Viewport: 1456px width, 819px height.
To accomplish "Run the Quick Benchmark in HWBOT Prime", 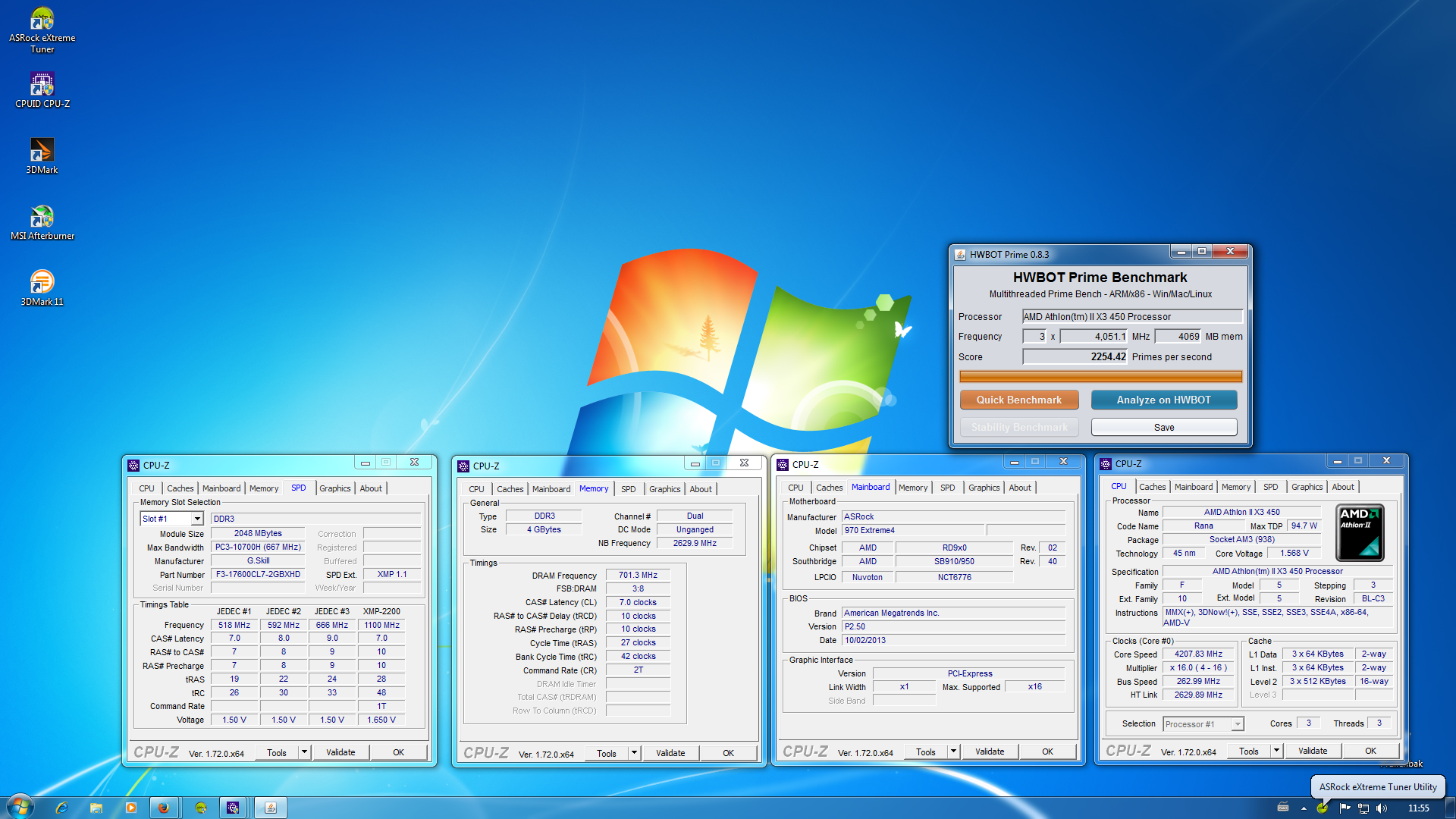I will 1018,400.
